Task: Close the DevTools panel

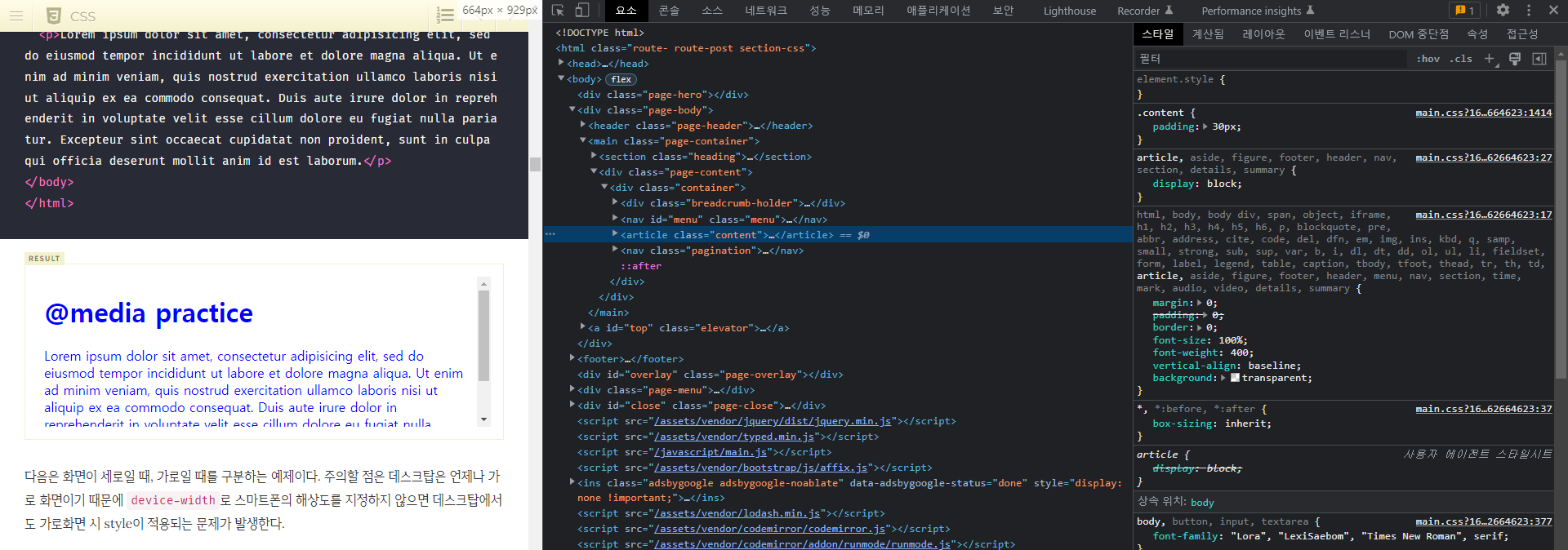Action: click(1553, 11)
